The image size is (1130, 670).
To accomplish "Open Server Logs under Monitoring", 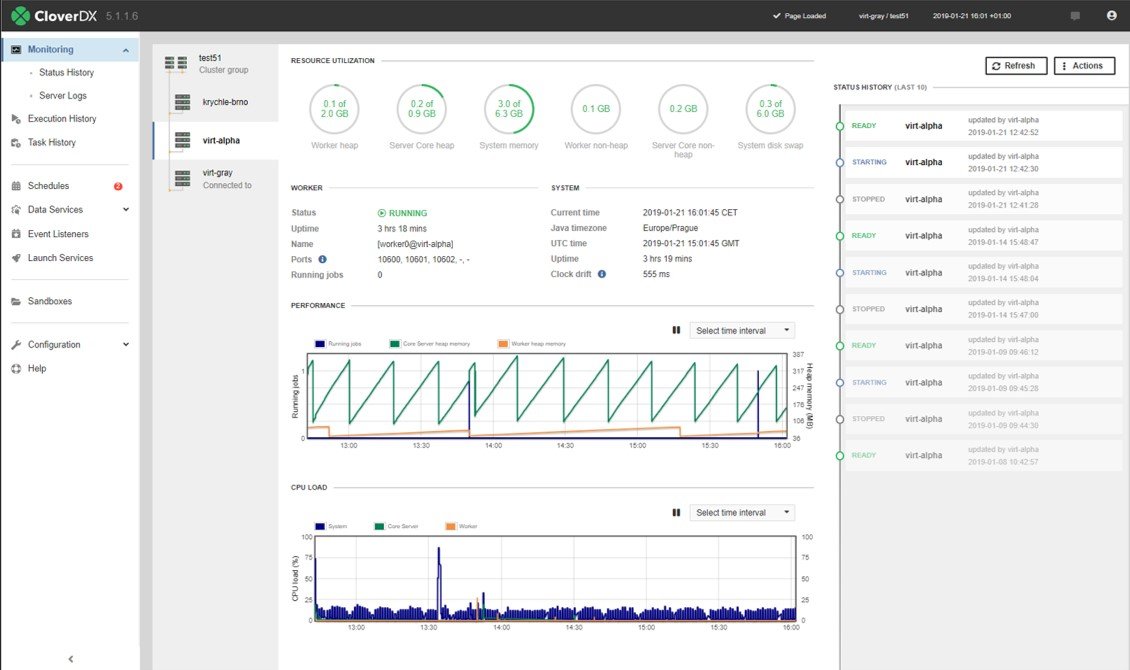I will [63, 95].
